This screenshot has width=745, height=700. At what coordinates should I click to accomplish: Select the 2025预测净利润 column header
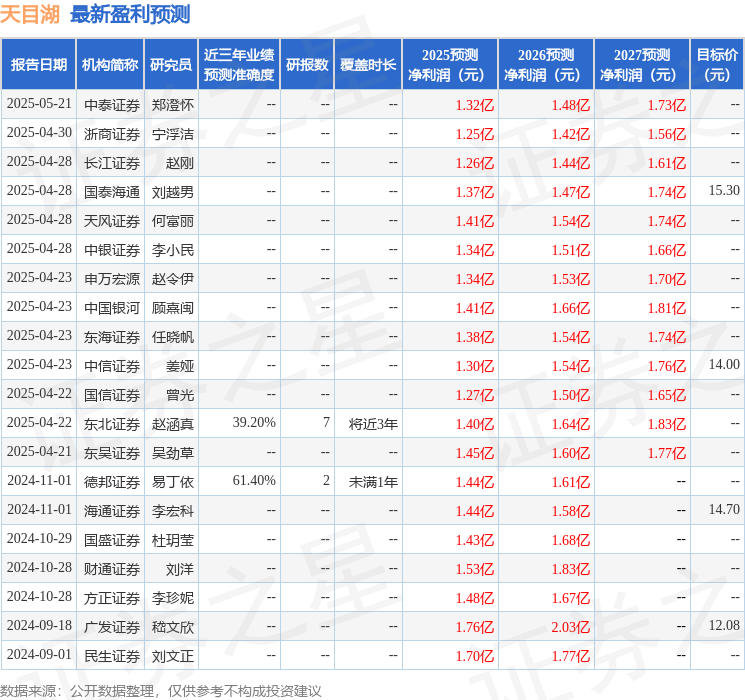click(450, 64)
